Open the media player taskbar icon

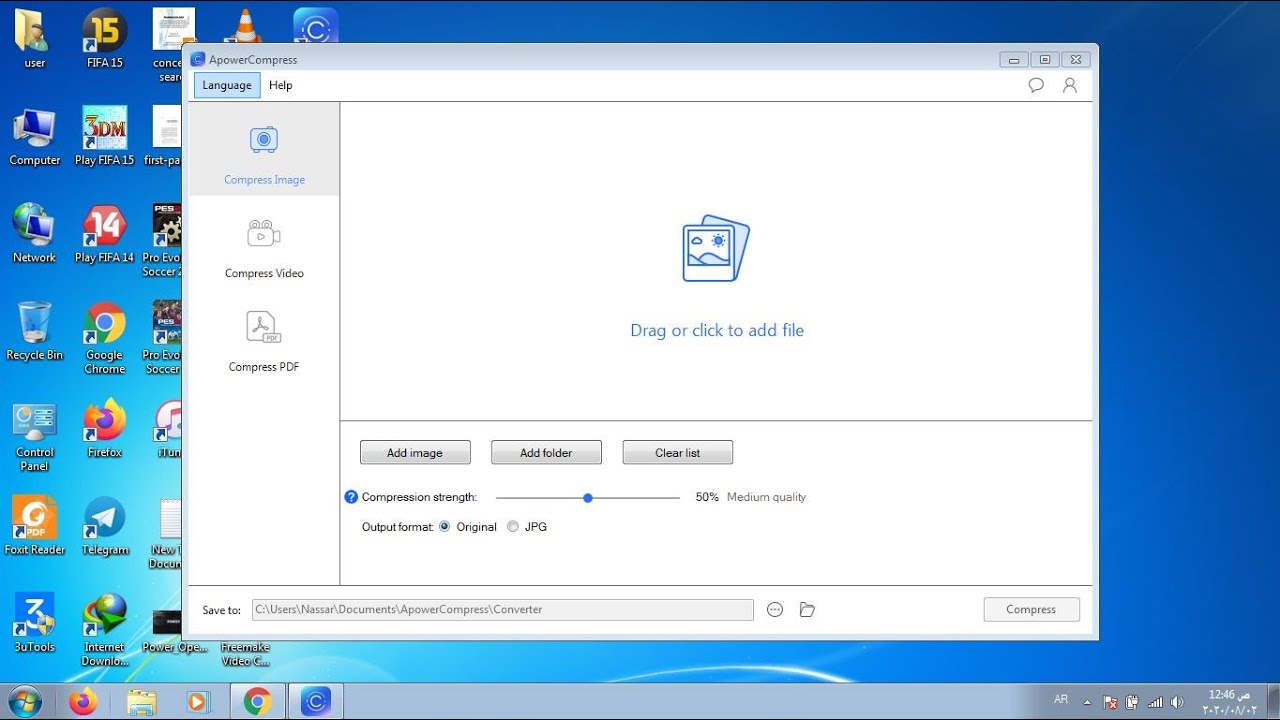click(x=198, y=702)
